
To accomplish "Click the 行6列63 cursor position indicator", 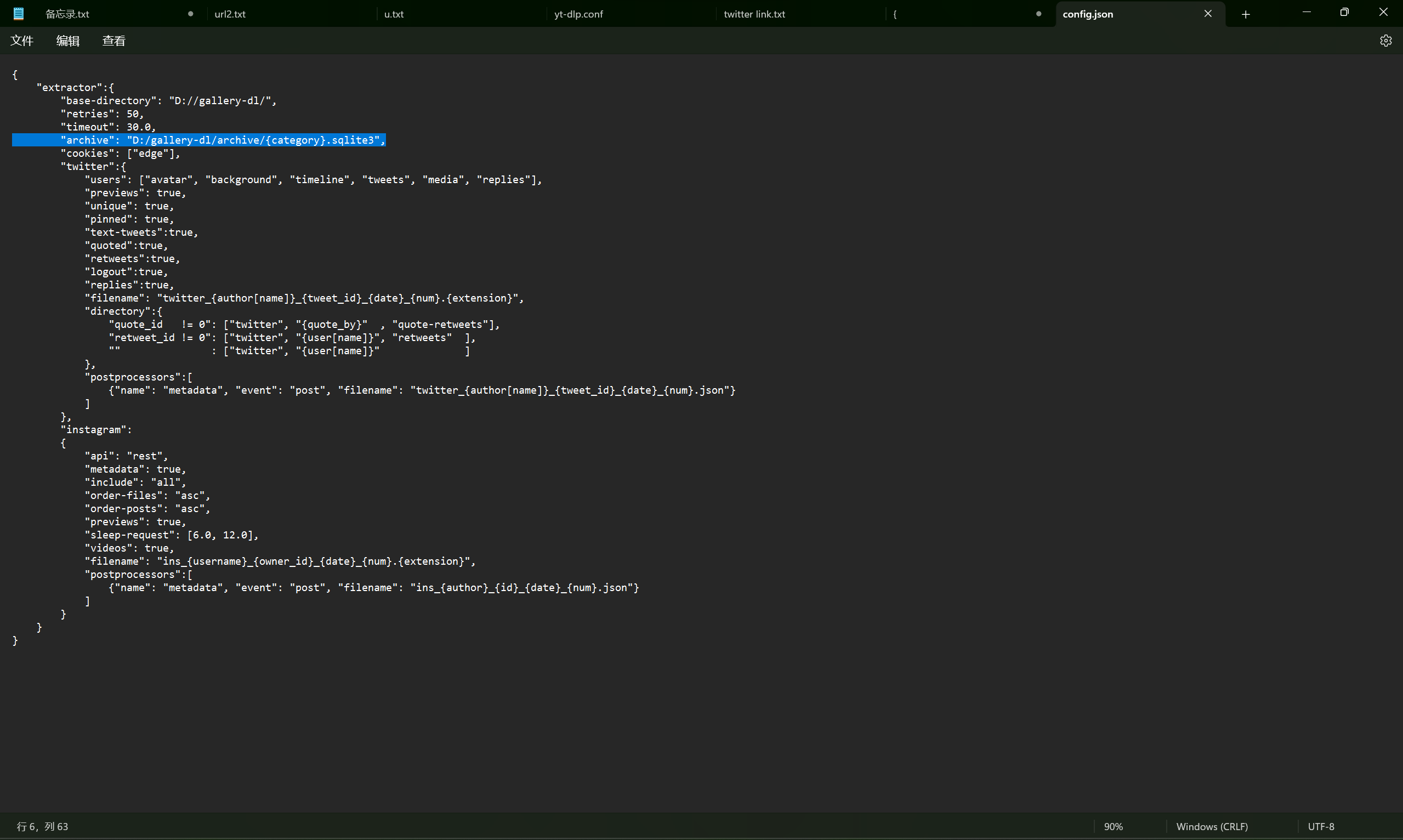I will coord(43,826).
